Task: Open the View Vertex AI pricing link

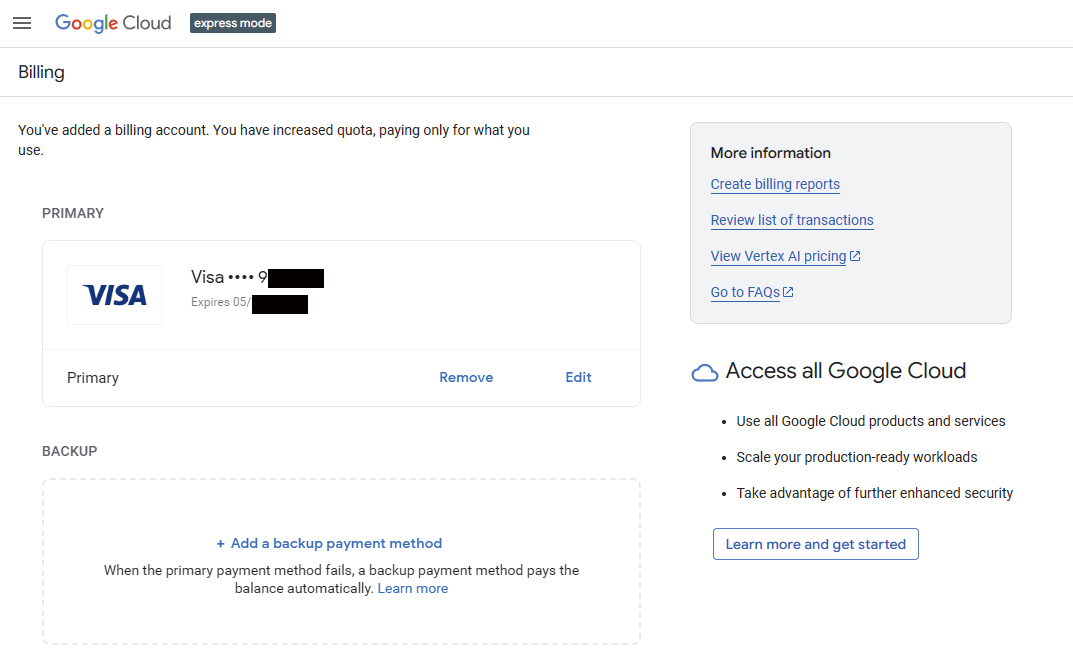Action: [778, 256]
